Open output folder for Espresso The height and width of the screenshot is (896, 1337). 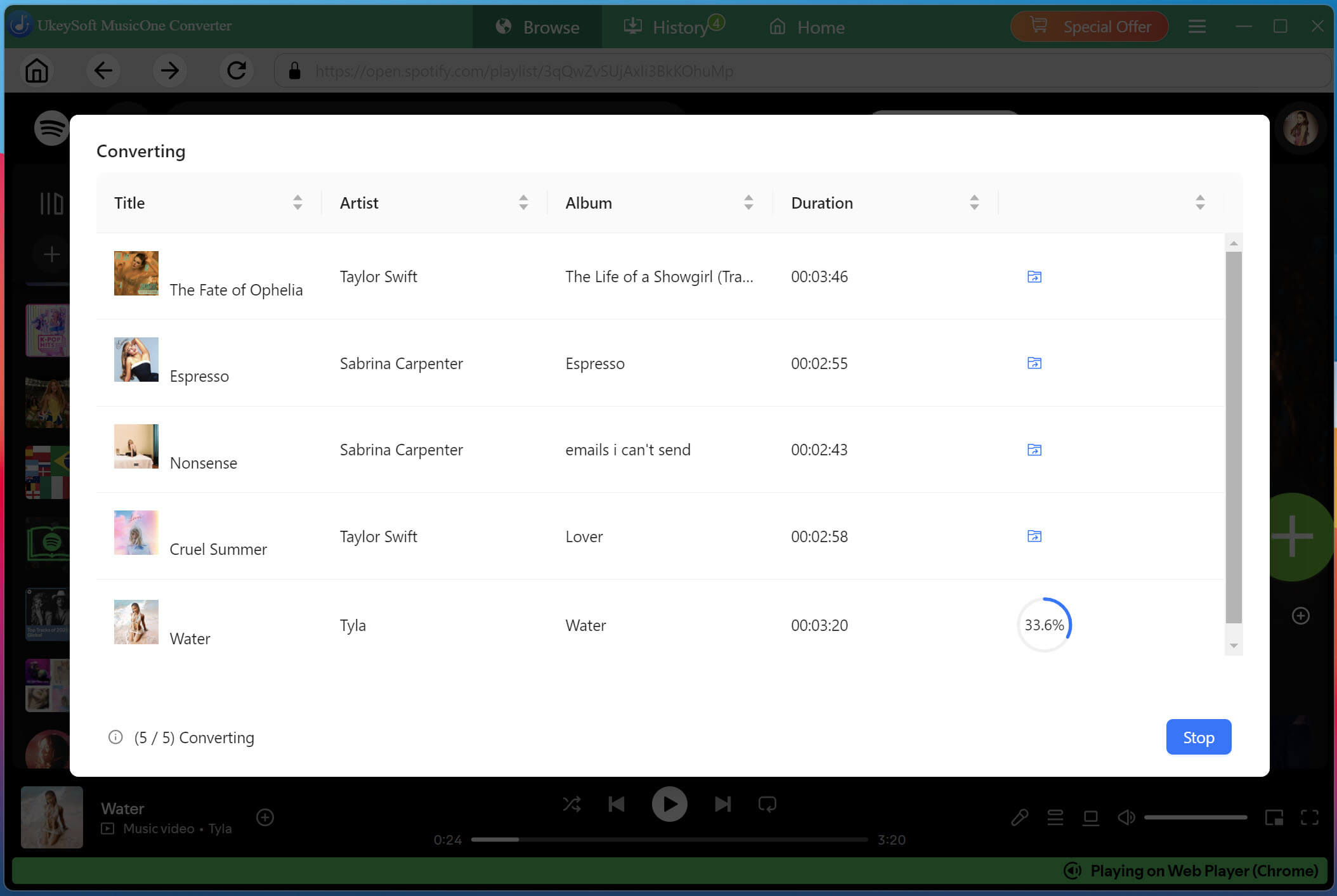1034,363
